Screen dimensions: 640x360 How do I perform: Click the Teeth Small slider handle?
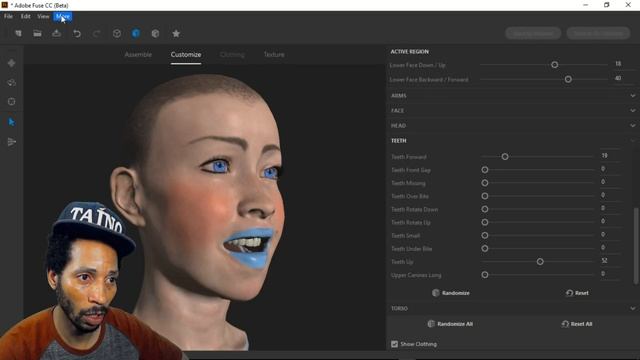coord(484,235)
